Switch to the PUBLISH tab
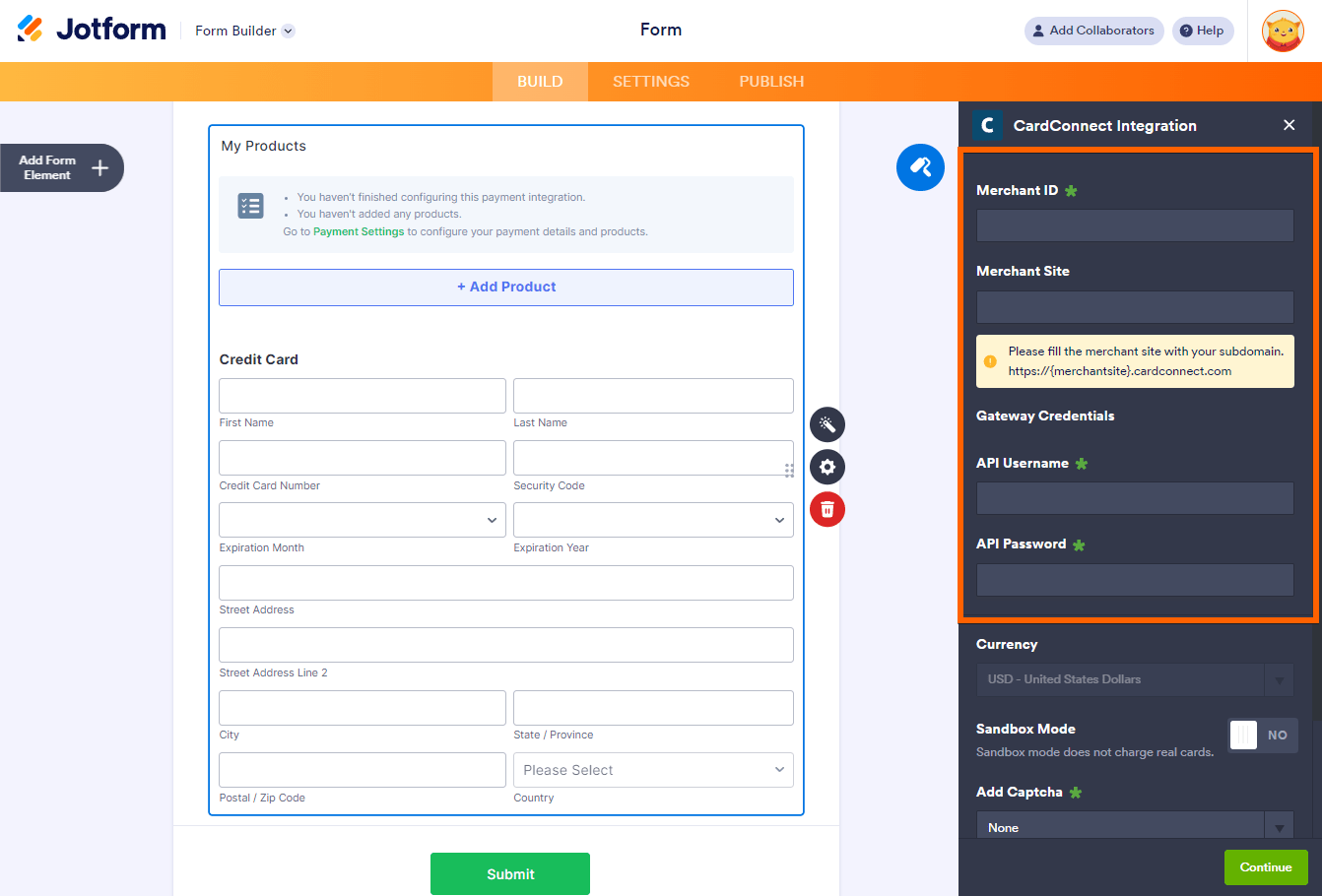Image resolution: width=1322 pixels, height=896 pixels. pyautogui.click(x=771, y=82)
